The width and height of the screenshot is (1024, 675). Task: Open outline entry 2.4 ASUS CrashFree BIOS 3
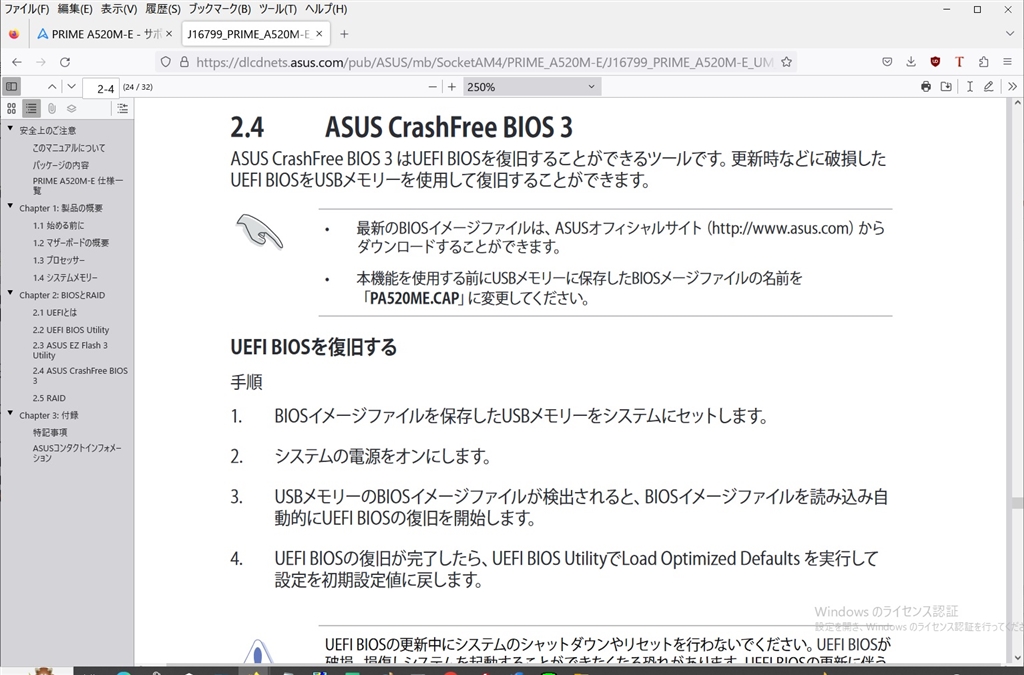click(x=80, y=375)
